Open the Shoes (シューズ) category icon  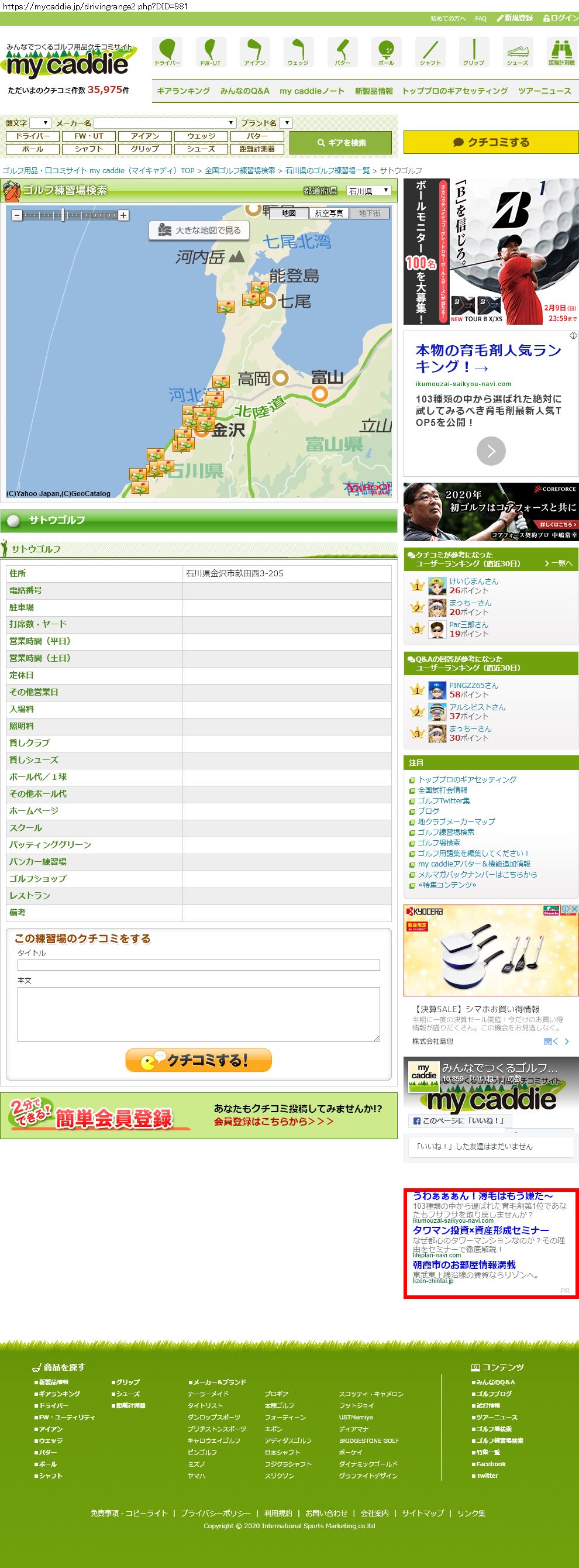[518, 51]
